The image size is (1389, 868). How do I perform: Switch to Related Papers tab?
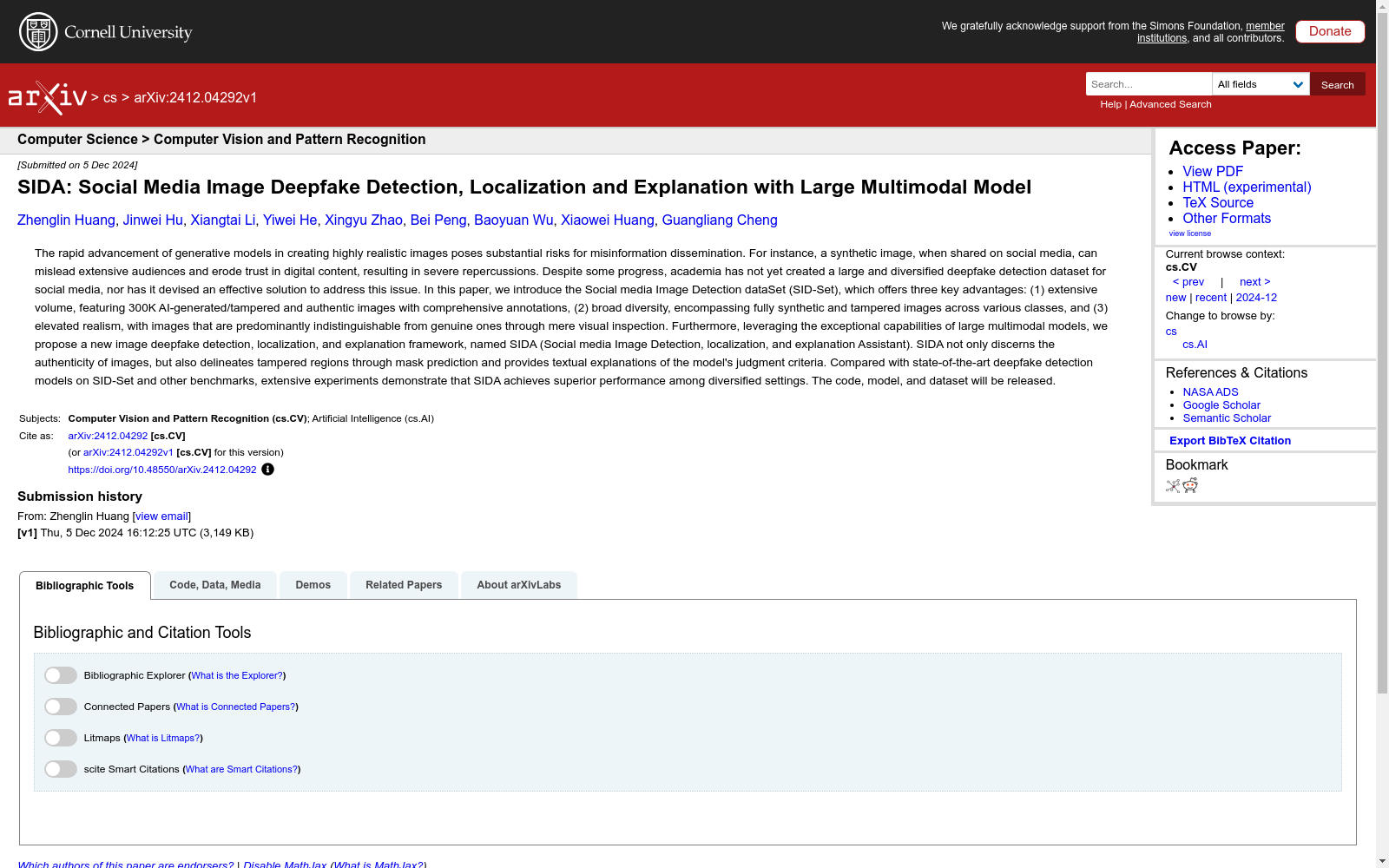[404, 585]
